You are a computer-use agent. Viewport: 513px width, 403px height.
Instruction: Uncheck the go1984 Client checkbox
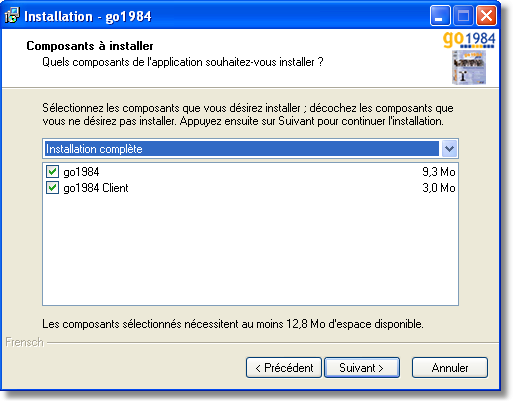click(x=52, y=188)
